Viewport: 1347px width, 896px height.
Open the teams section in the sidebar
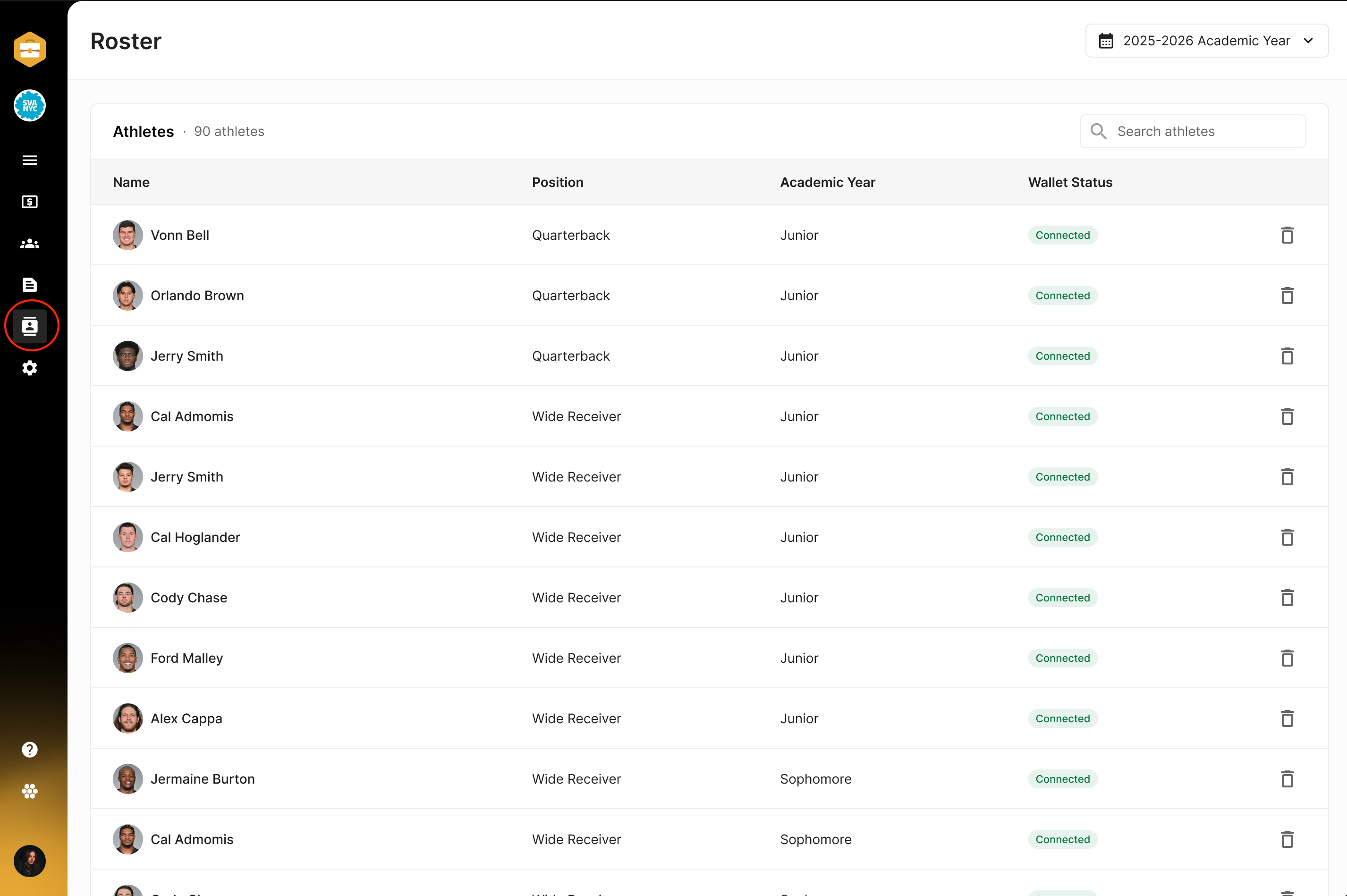pyautogui.click(x=29, y=244)
